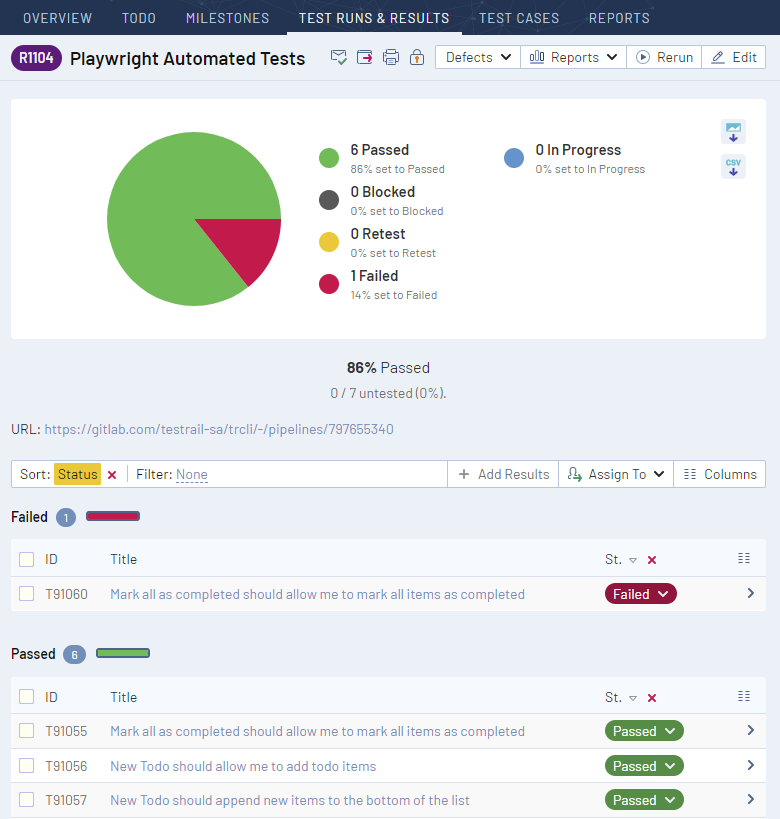Download the chart data as CSV
The height and width of the screenshot is (819, 780).
click(x=733, y=166)
